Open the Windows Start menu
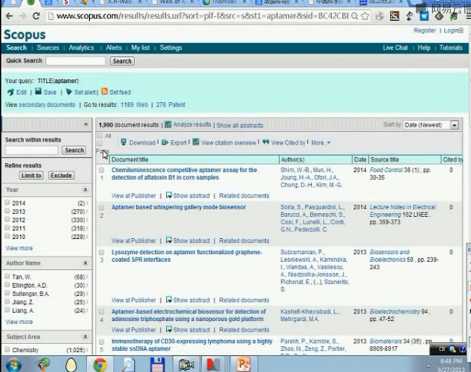The image size is (471, 372). (13, 365)
